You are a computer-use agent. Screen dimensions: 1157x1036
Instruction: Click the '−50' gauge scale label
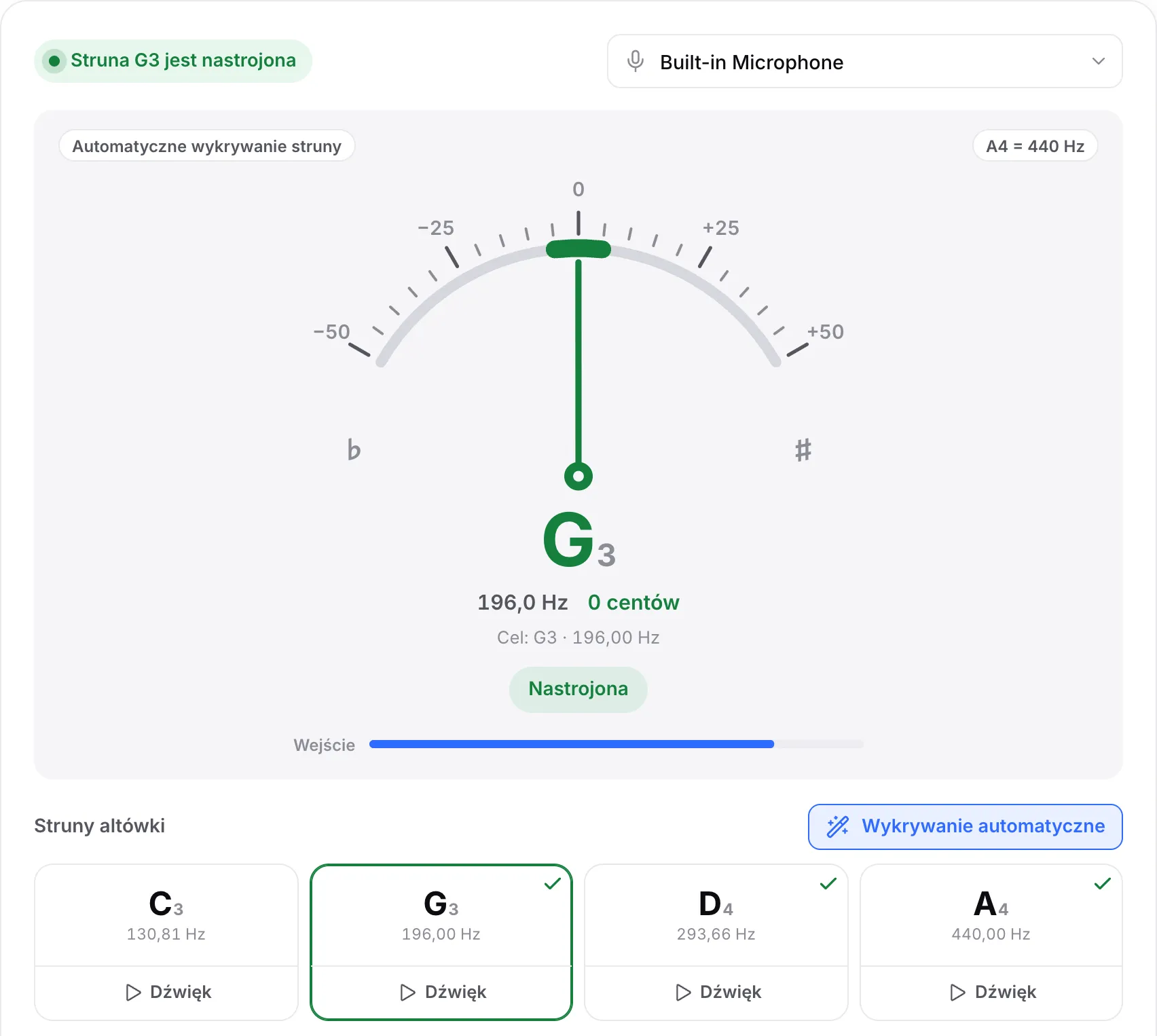click(331, 332)
